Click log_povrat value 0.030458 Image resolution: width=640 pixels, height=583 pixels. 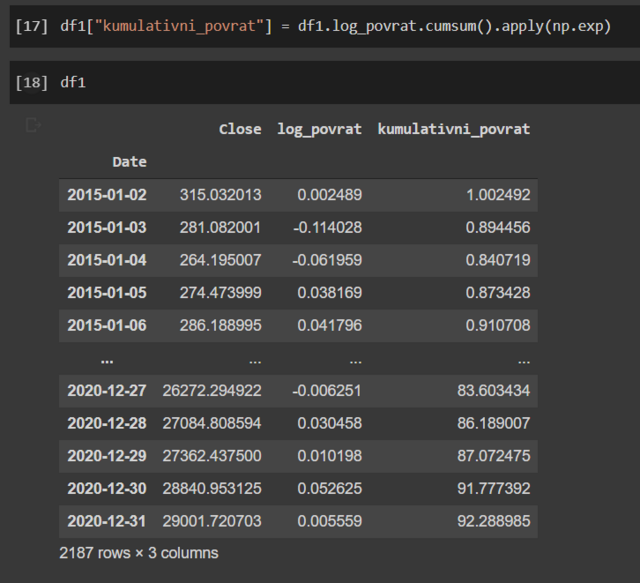(330, 424)
